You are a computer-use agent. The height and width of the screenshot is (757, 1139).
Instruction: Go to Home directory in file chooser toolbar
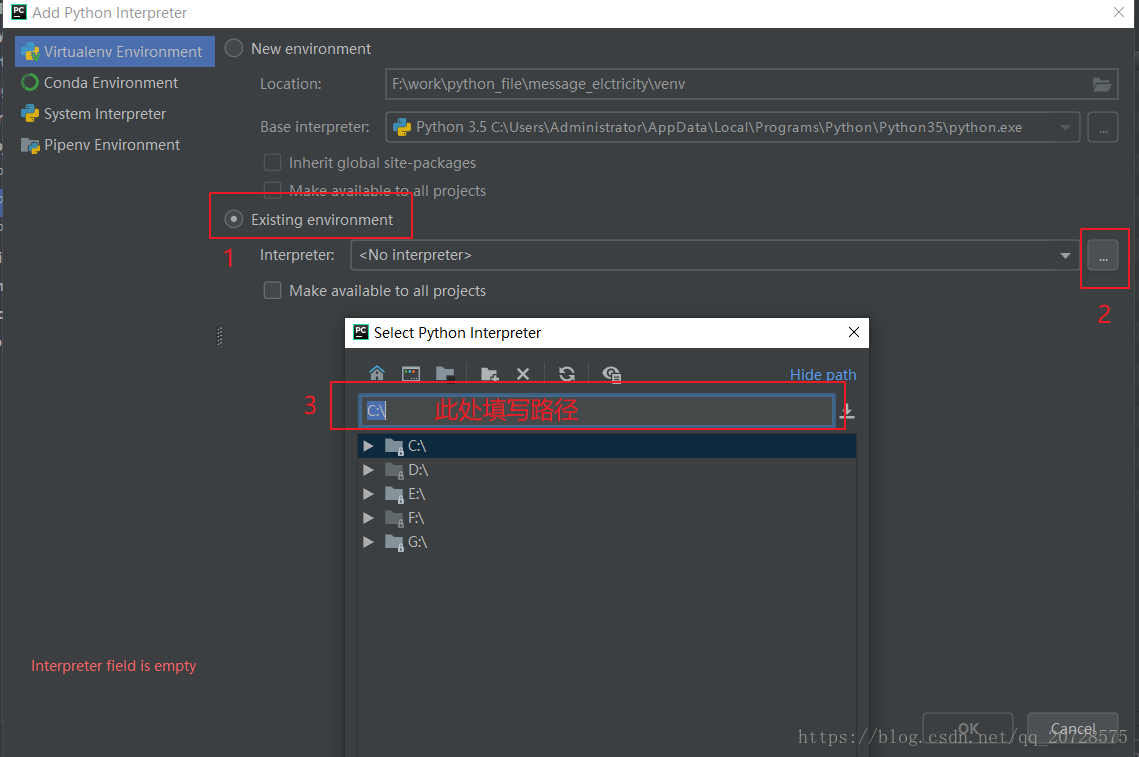pyautogui.click(x=377, y=373)
